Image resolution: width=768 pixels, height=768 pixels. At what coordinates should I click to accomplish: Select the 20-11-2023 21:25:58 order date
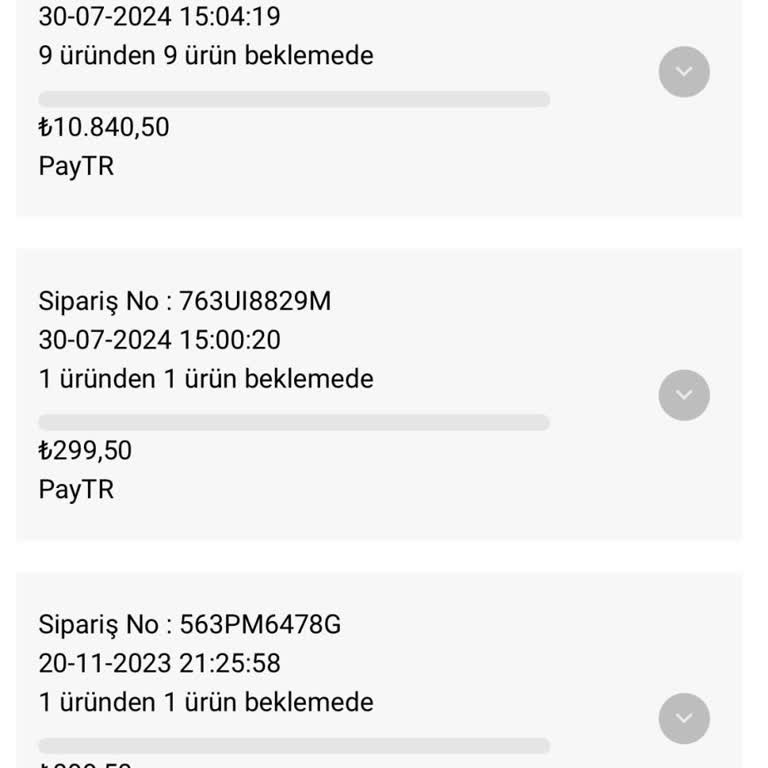(159, 663)
